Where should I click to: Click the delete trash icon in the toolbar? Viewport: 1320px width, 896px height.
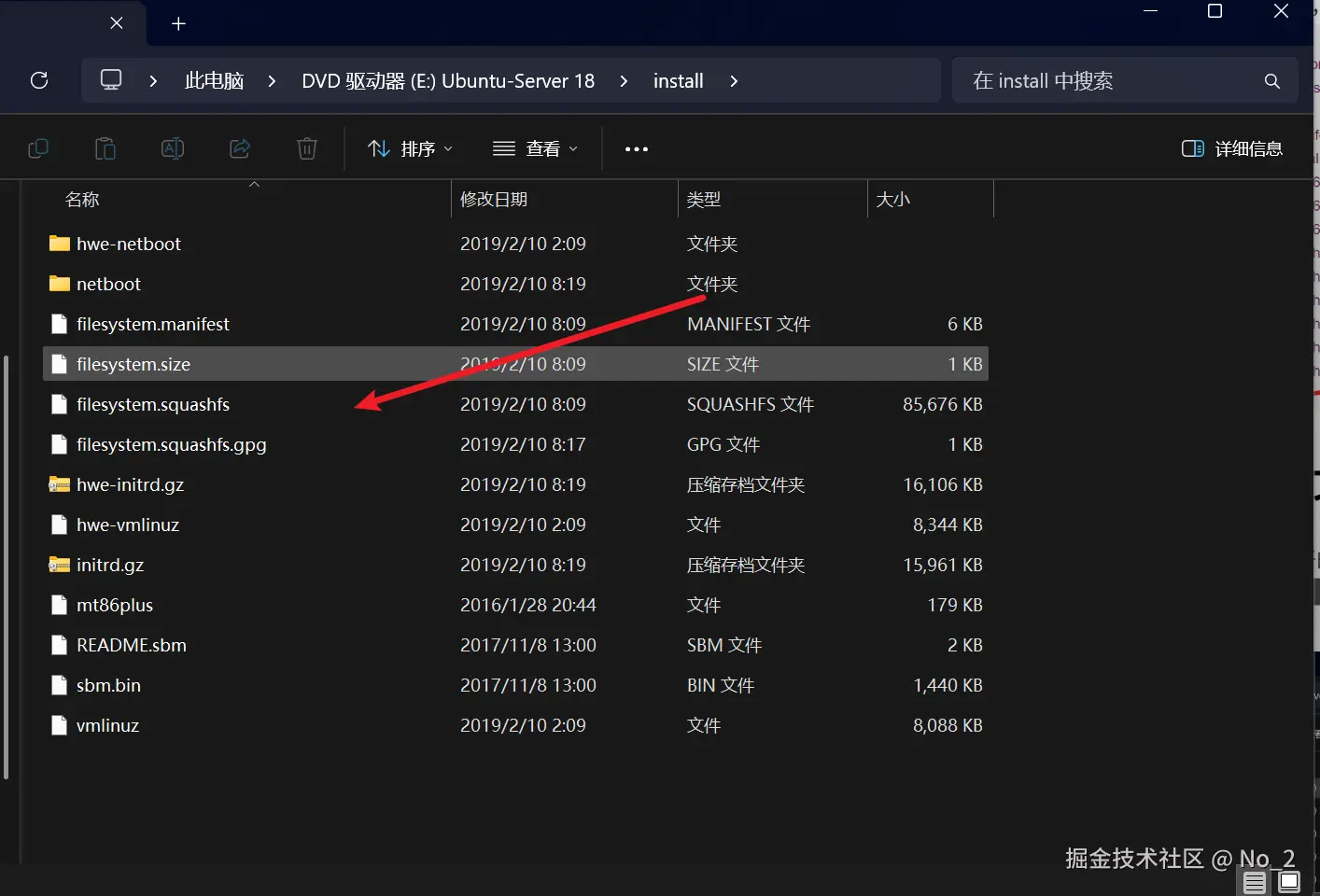307,148
